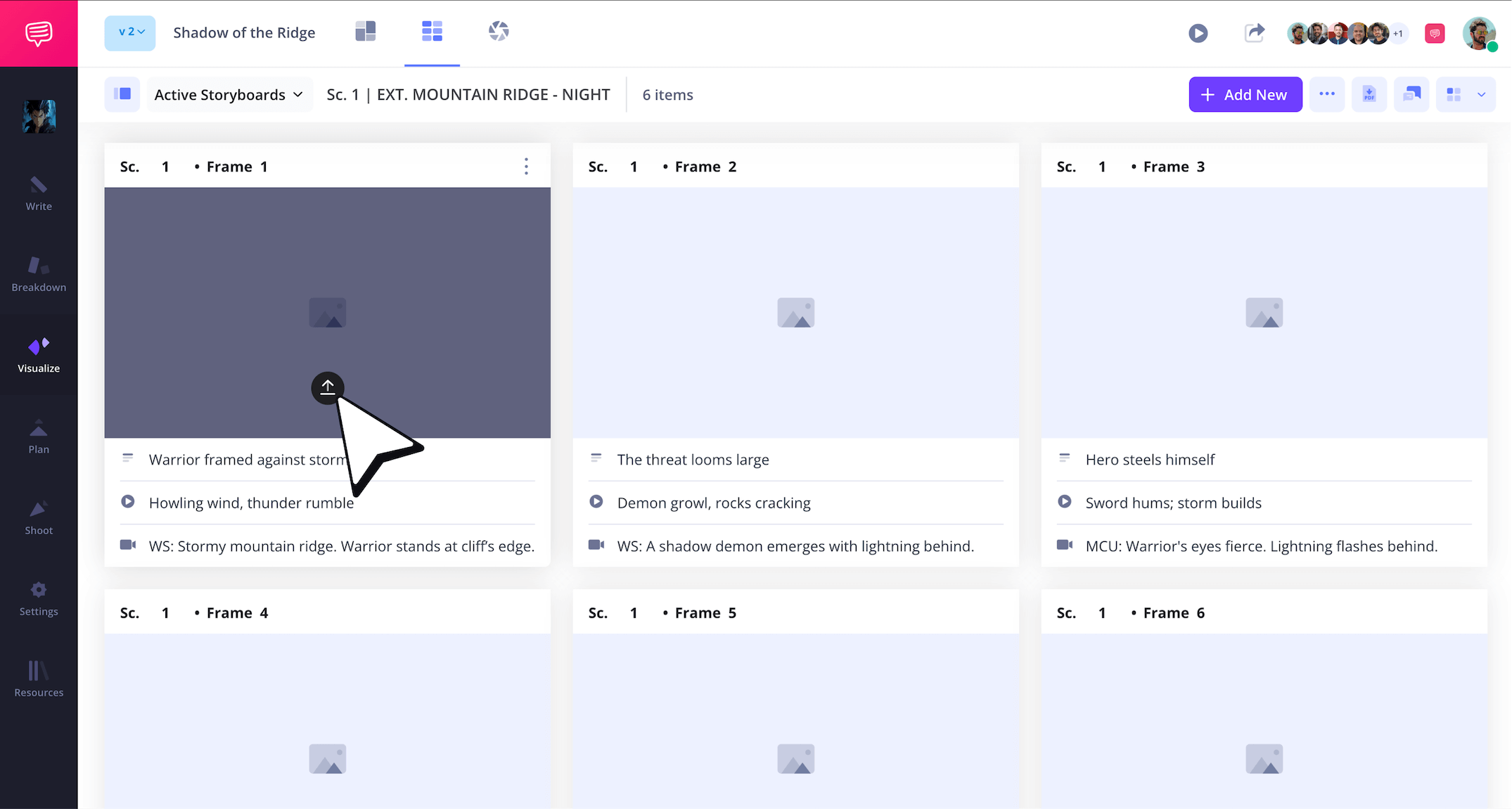Expand the v2 version selector
The height and width of the screenshot is (809, 1512).
coord(129,32)
